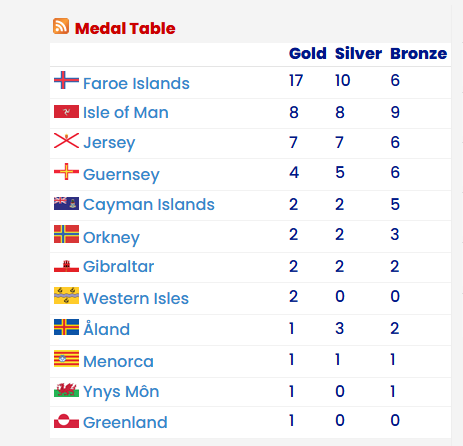Click the Greenland flag icon
Screen dimensions: 463x446
pos(66,421)
